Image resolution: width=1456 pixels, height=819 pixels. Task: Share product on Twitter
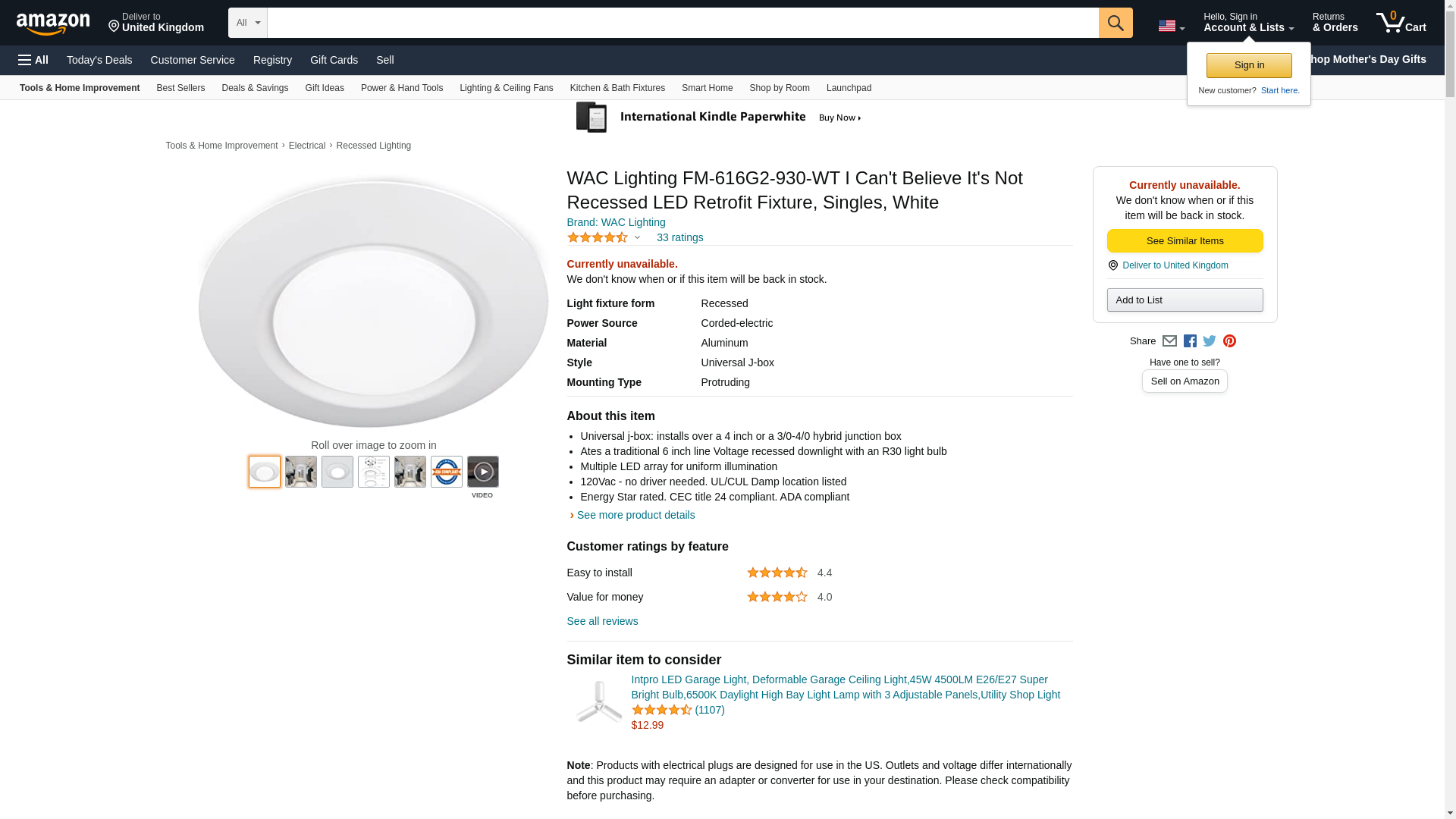(1210, 341)
